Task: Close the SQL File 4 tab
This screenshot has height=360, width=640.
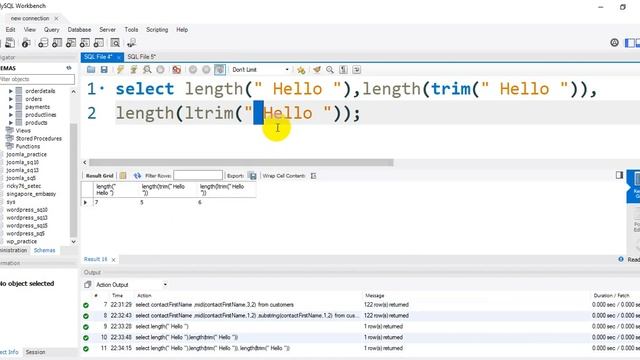Action: click(119, 57)
